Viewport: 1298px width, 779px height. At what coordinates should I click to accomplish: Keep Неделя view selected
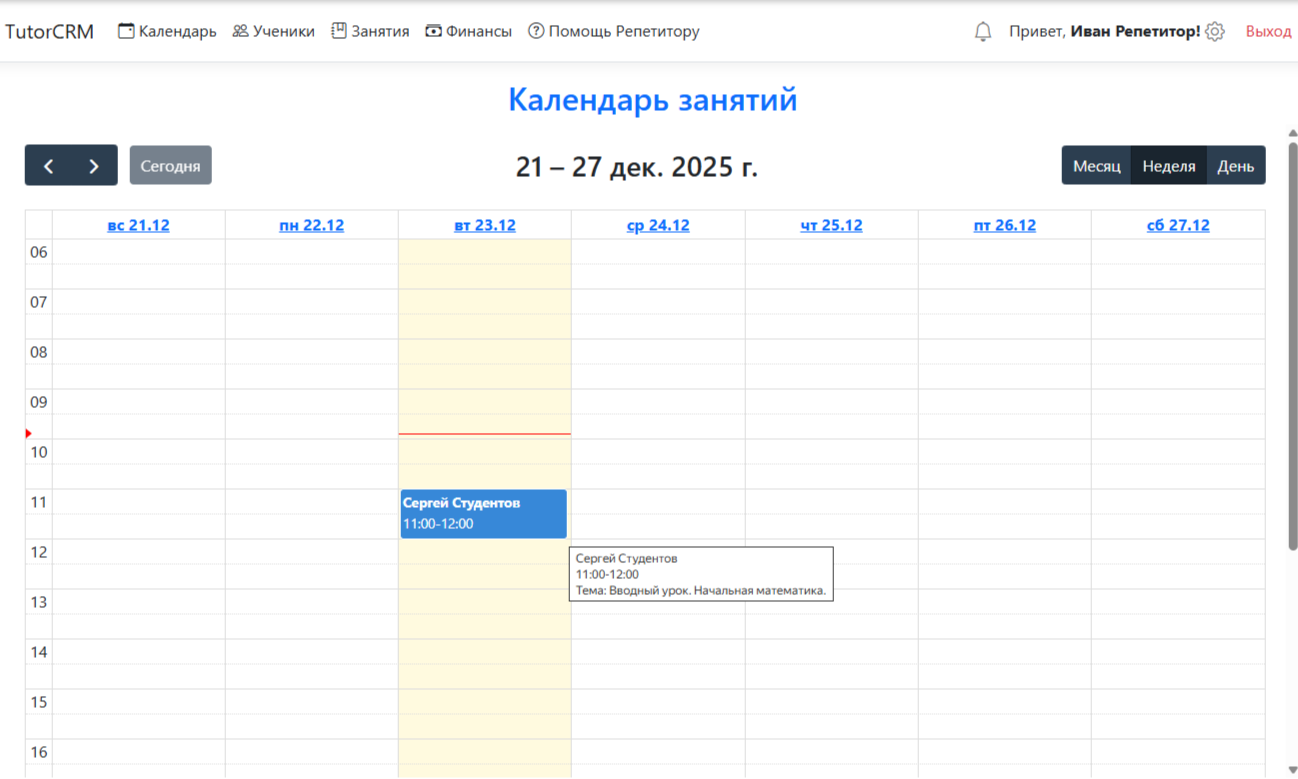click(1168, 165)
